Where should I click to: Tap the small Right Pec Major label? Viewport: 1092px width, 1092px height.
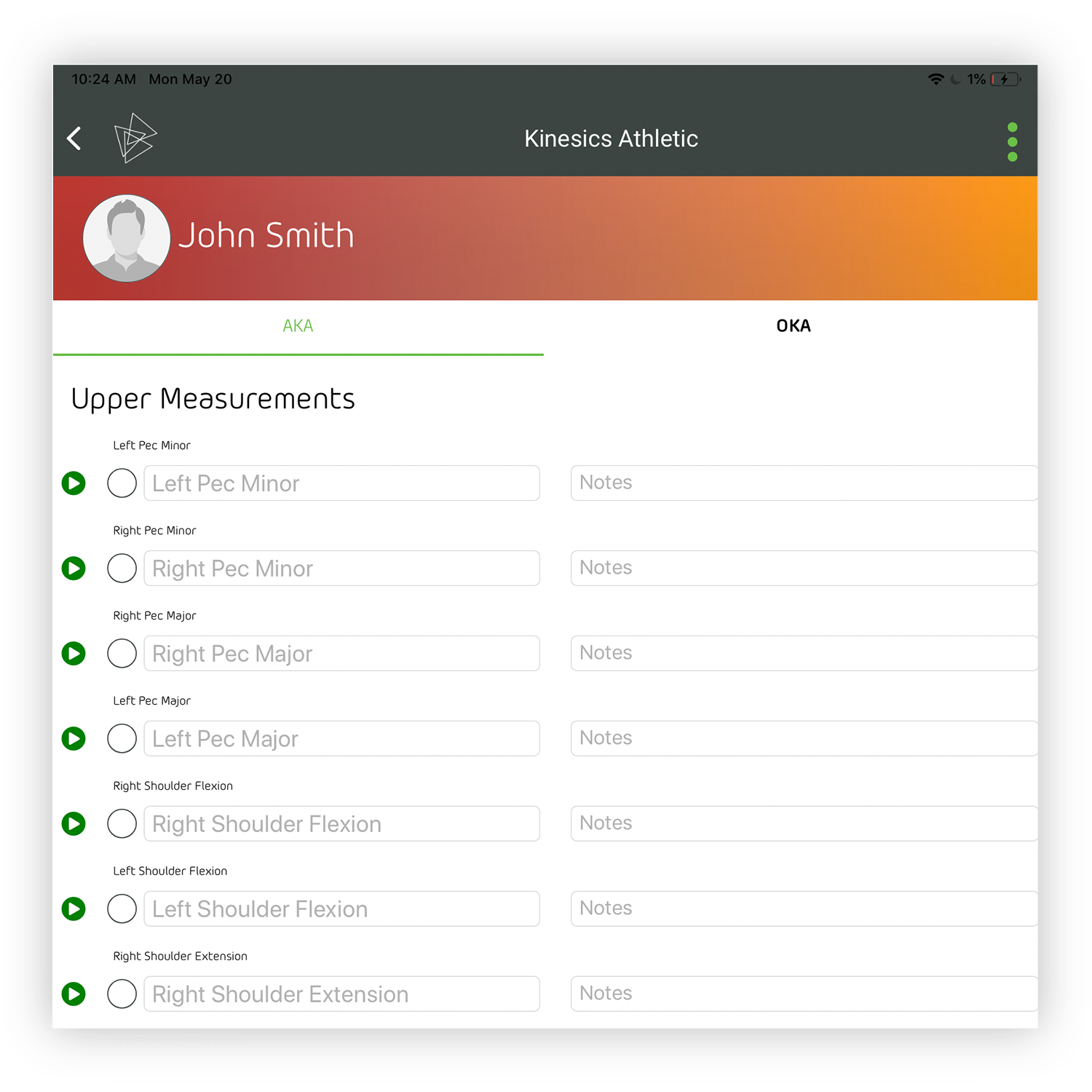(154, 616)
